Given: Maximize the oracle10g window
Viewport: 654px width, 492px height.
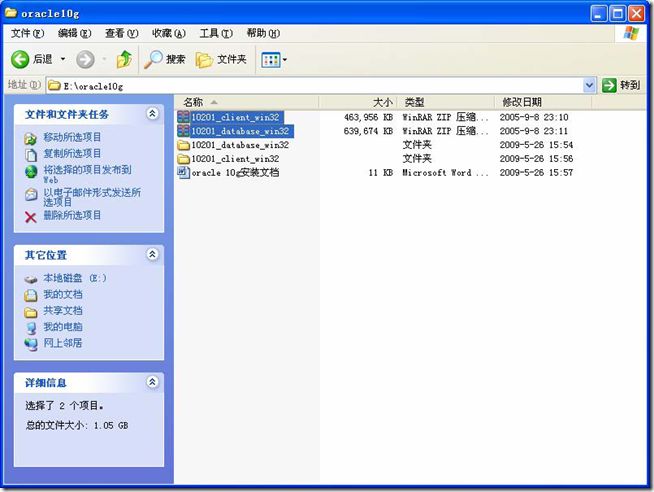Looking at the screenshot, I should [617, 14].
